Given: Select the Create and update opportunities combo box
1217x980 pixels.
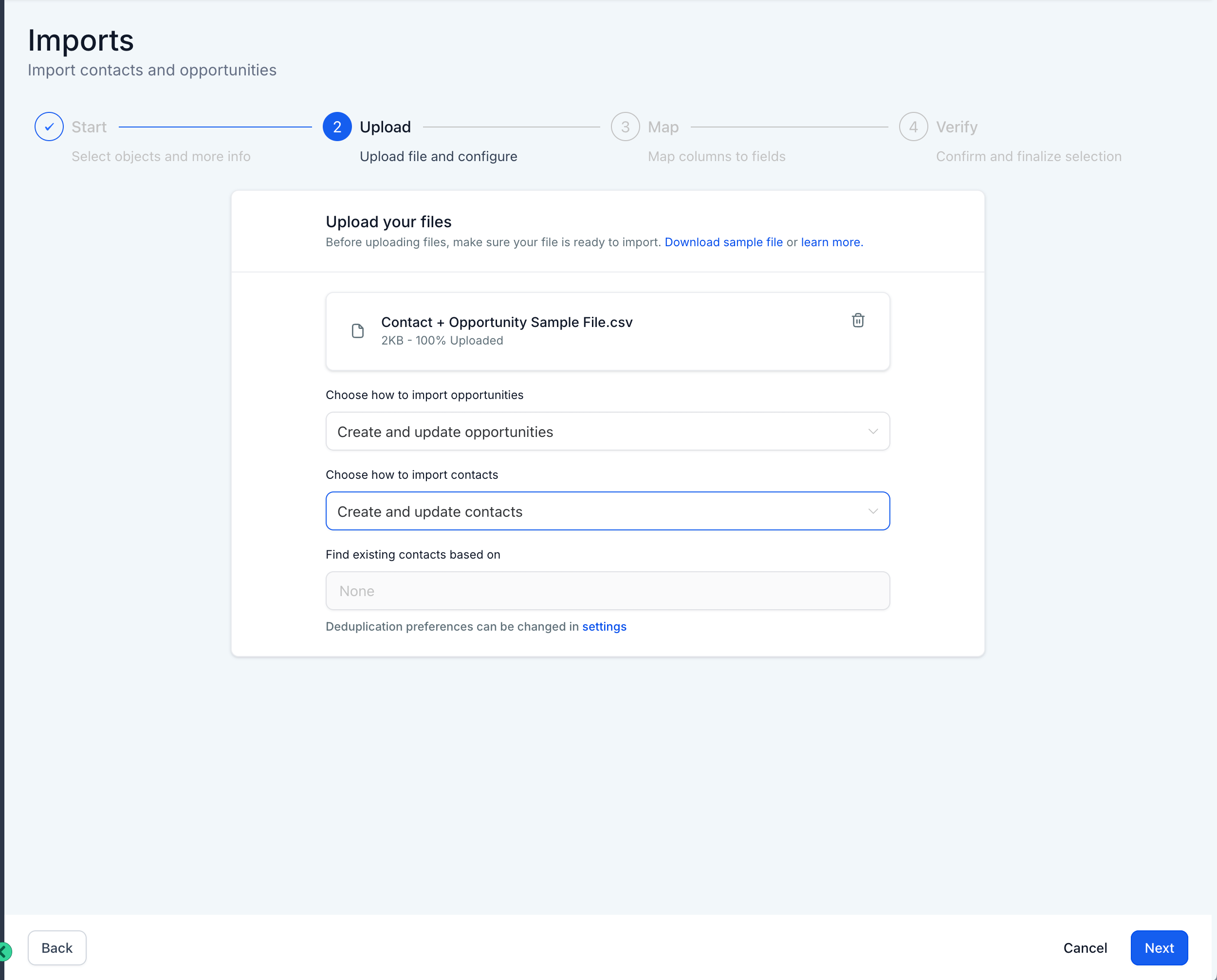Looking at the screenshot, I should pyautogui.click(x=608, y=431).
